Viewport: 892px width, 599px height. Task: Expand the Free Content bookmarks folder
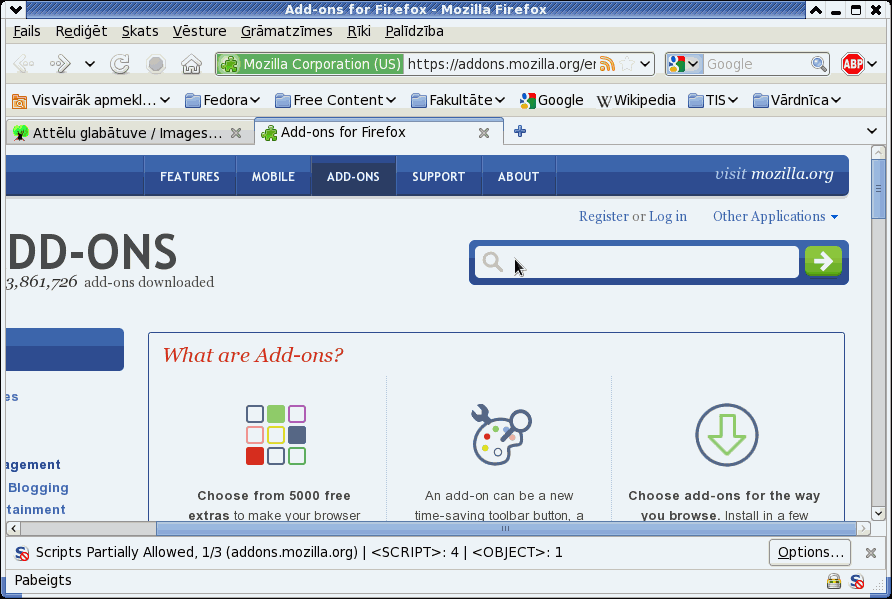335,101
